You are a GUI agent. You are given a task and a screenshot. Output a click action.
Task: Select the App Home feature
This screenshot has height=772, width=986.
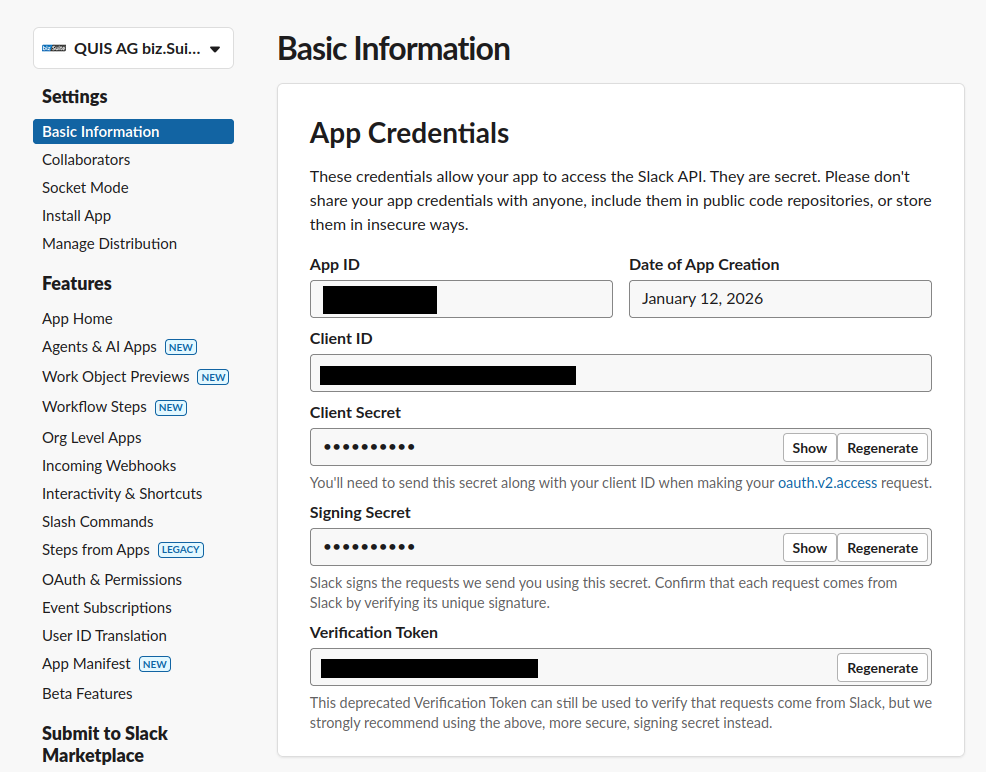click(x=77, y=318)
